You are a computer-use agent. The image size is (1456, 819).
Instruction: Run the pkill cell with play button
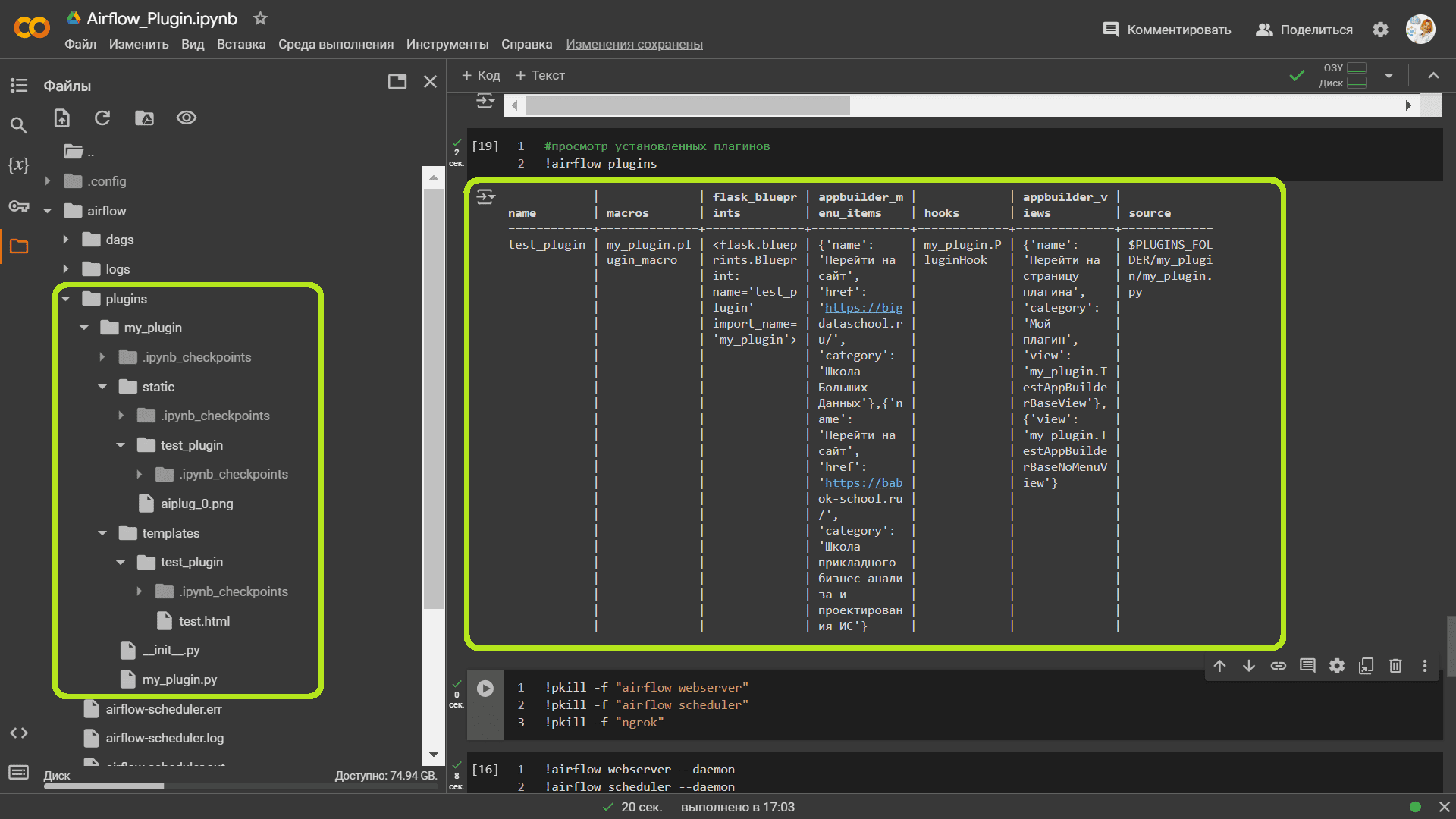[485, 688]
